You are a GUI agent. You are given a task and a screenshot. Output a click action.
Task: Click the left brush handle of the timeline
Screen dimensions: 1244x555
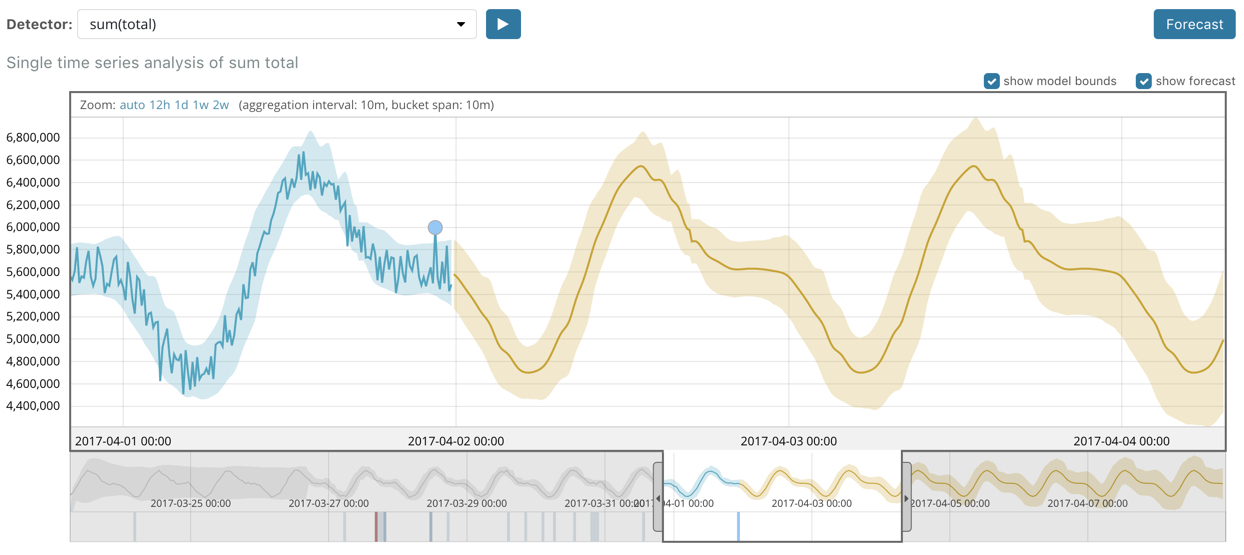click(658, 498)
